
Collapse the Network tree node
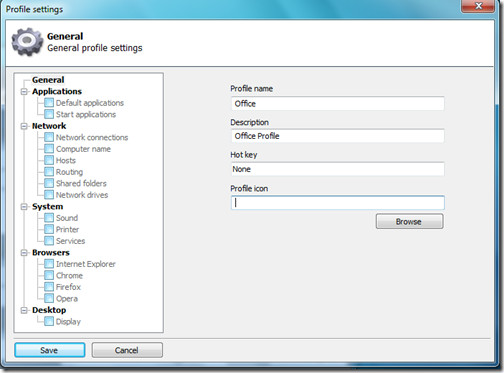[24, 126]
